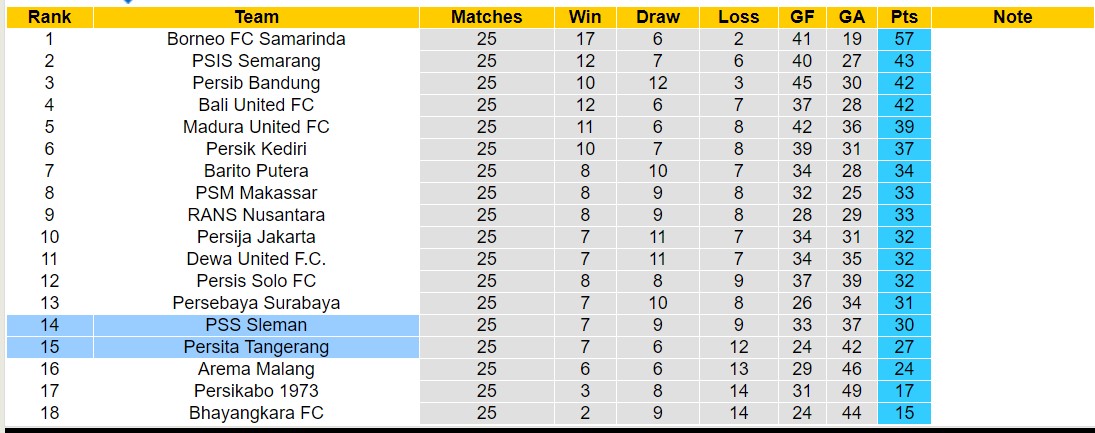1095x433 pixels.
Task: Select Persib Bandung team name
Action: (x=256, y=83)
